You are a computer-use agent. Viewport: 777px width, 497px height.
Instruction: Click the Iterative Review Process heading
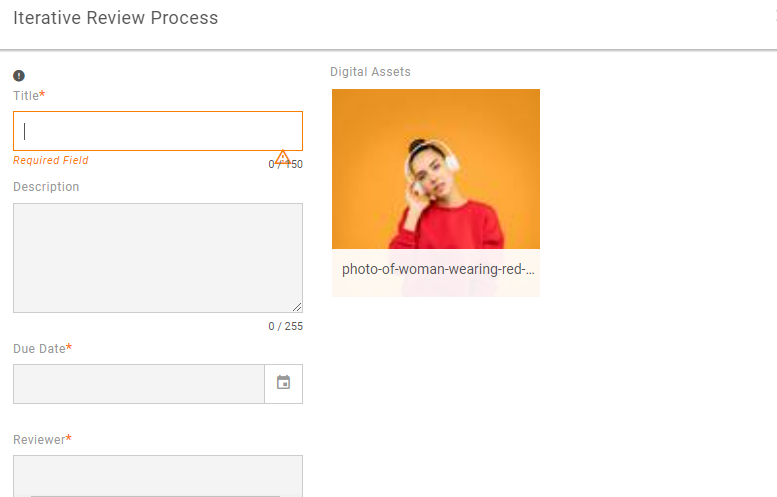coord(116,18)
